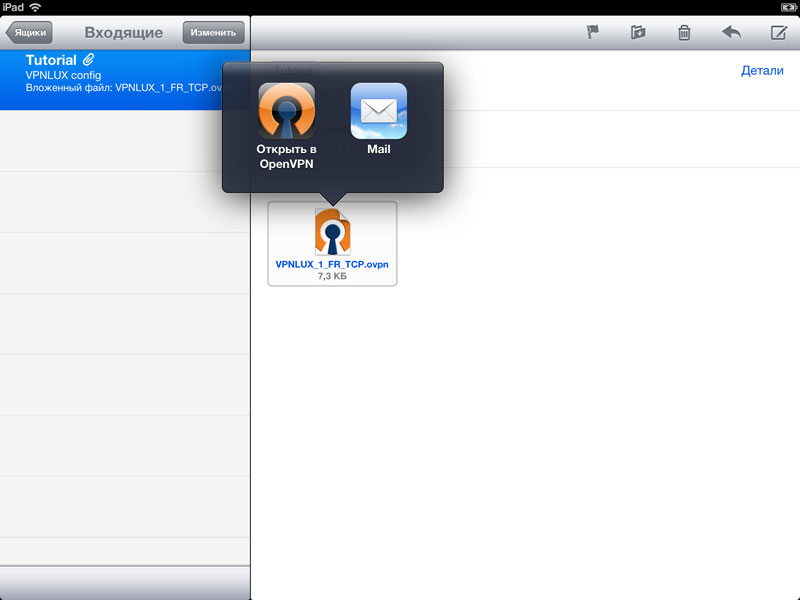Go back to Ящики mailboxes
The height and width of the screenshot is (600, 800).
pos(29,33)
